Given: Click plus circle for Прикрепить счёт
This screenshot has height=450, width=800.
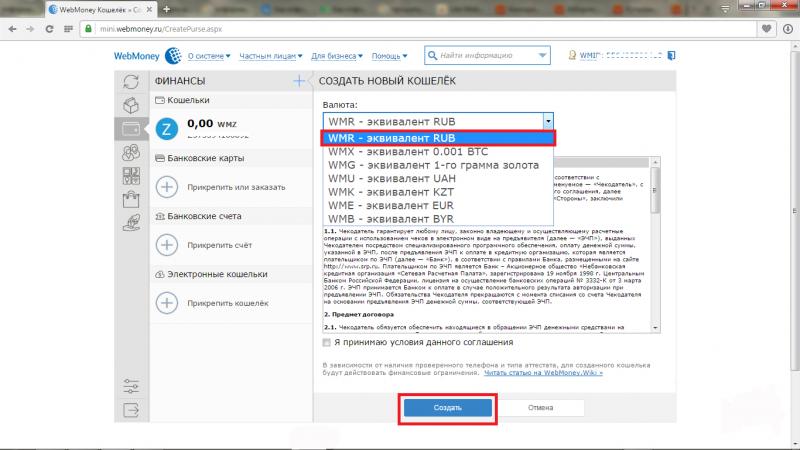Looking at the screenshot, I should pyautogui.click(x=166, y=245).
